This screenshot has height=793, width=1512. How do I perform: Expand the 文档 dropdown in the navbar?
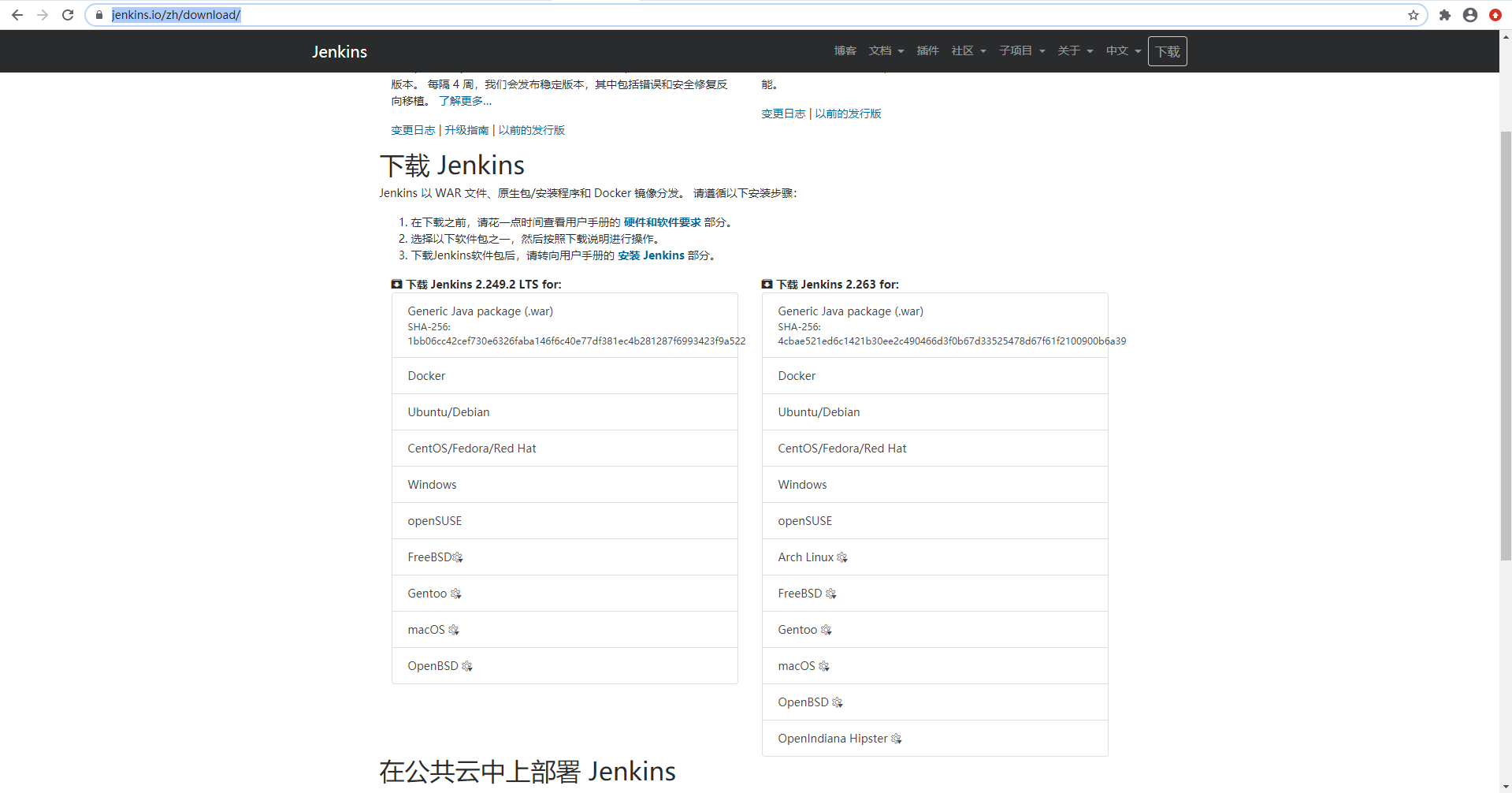coord(886,50)
